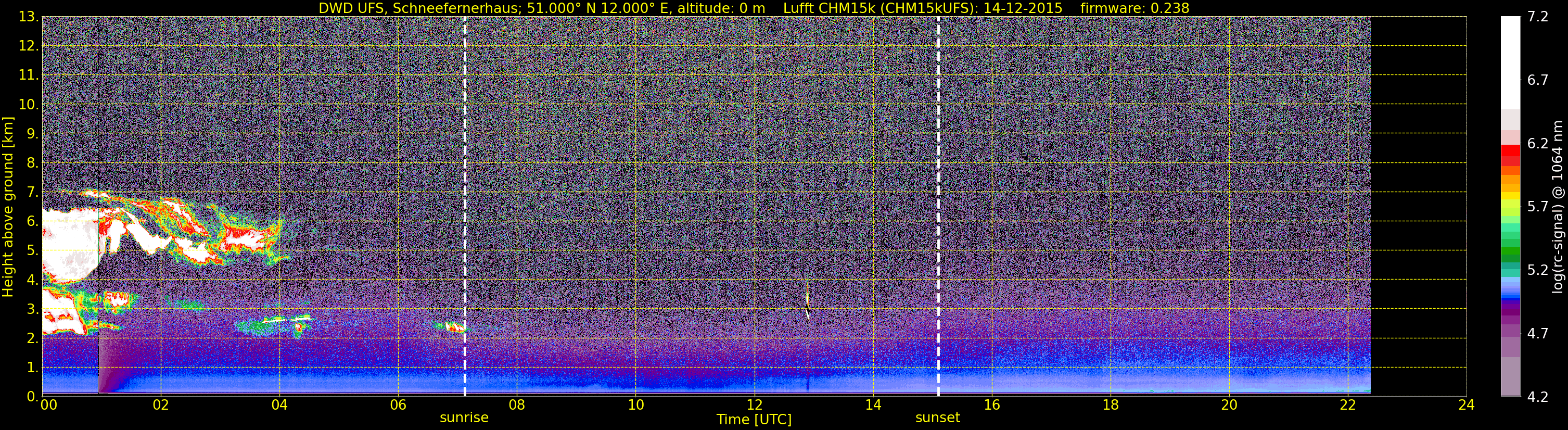This screenshot has height=430, width=1568.
Task: Click the y-axis tick label '4.'
Action: (32, 280)
